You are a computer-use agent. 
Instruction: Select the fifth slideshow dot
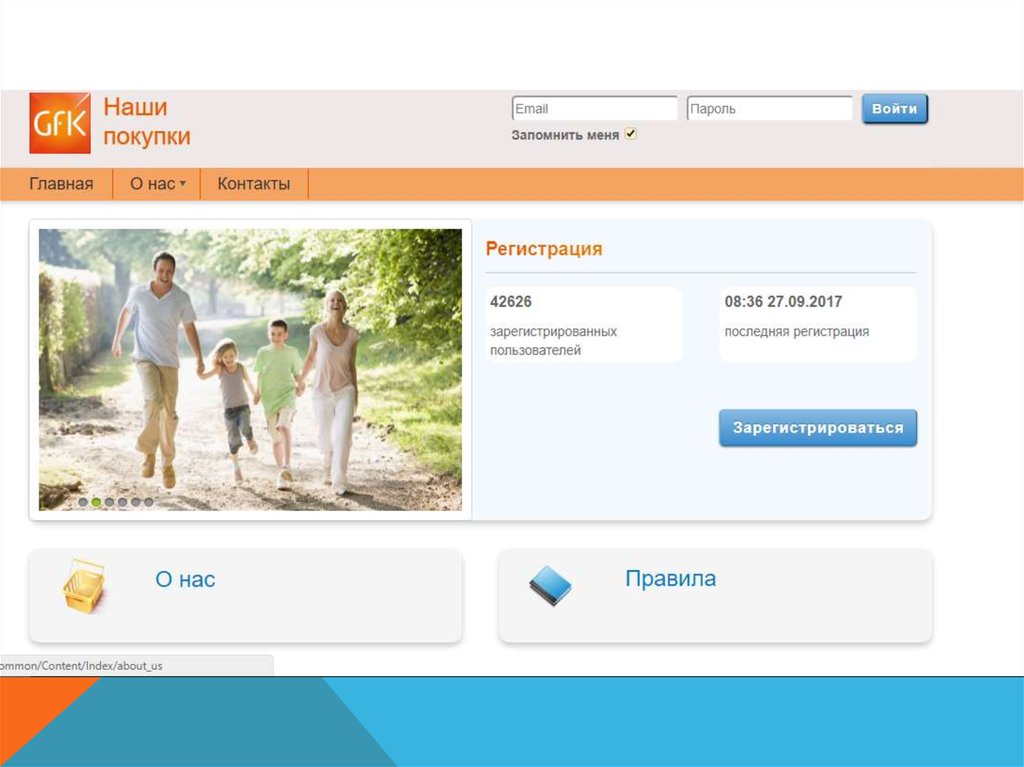135,502
